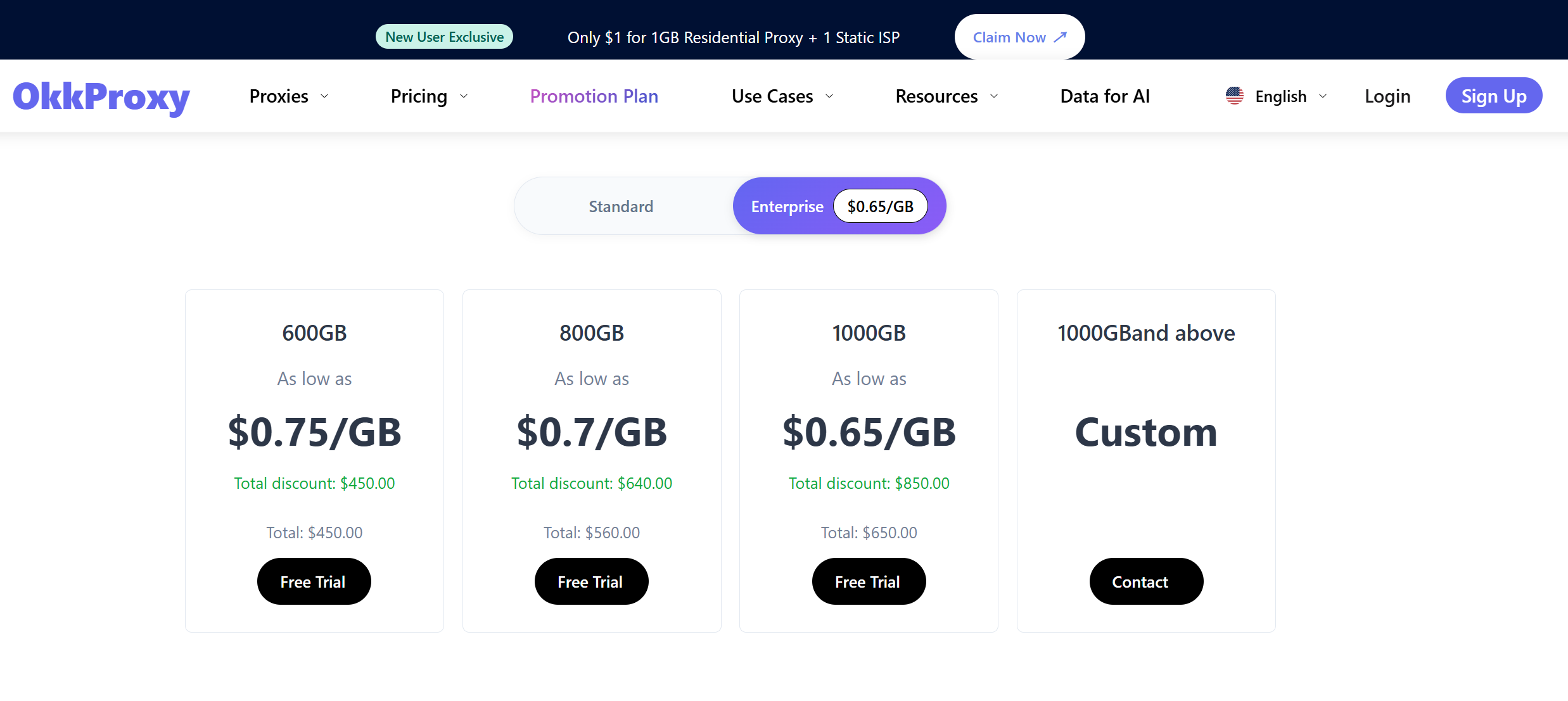This screenshot has width=1568, height=701.
Task: Start Free Trial for 800GB plan
Action: (x=591, y=581)
